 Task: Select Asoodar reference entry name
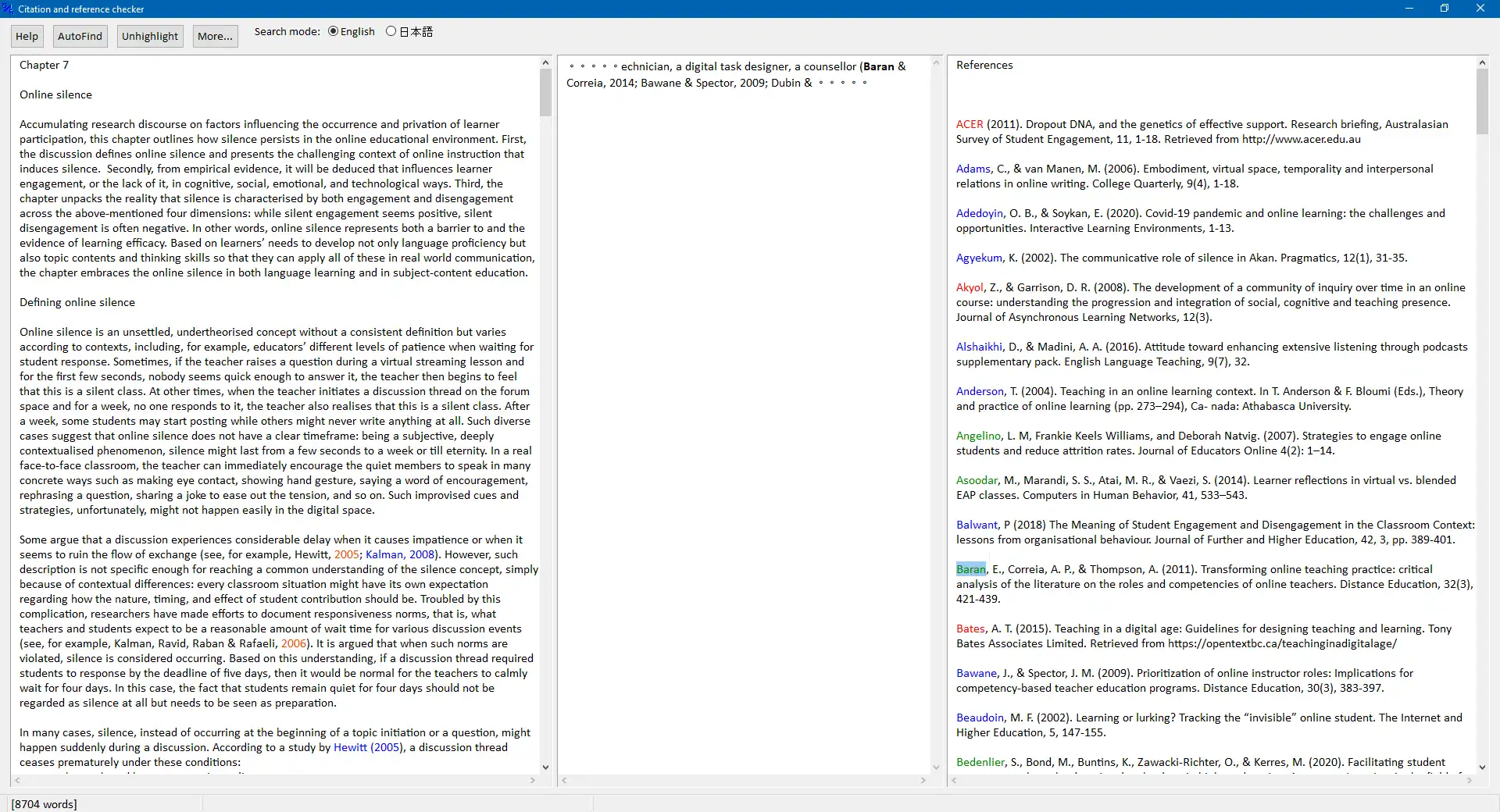point(977,480)
